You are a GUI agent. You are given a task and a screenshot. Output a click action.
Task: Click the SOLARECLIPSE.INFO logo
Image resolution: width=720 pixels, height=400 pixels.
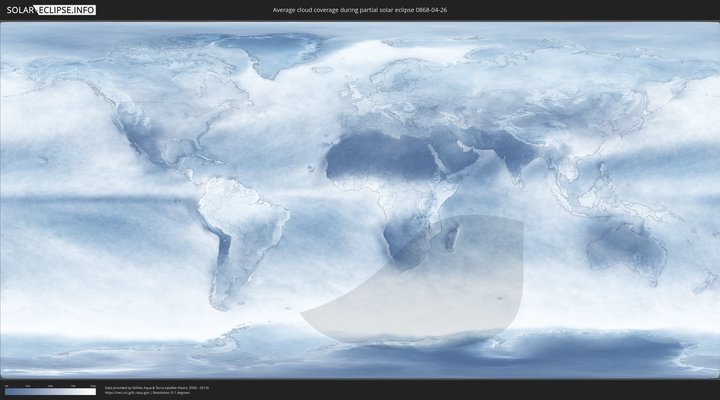[51, 10]
